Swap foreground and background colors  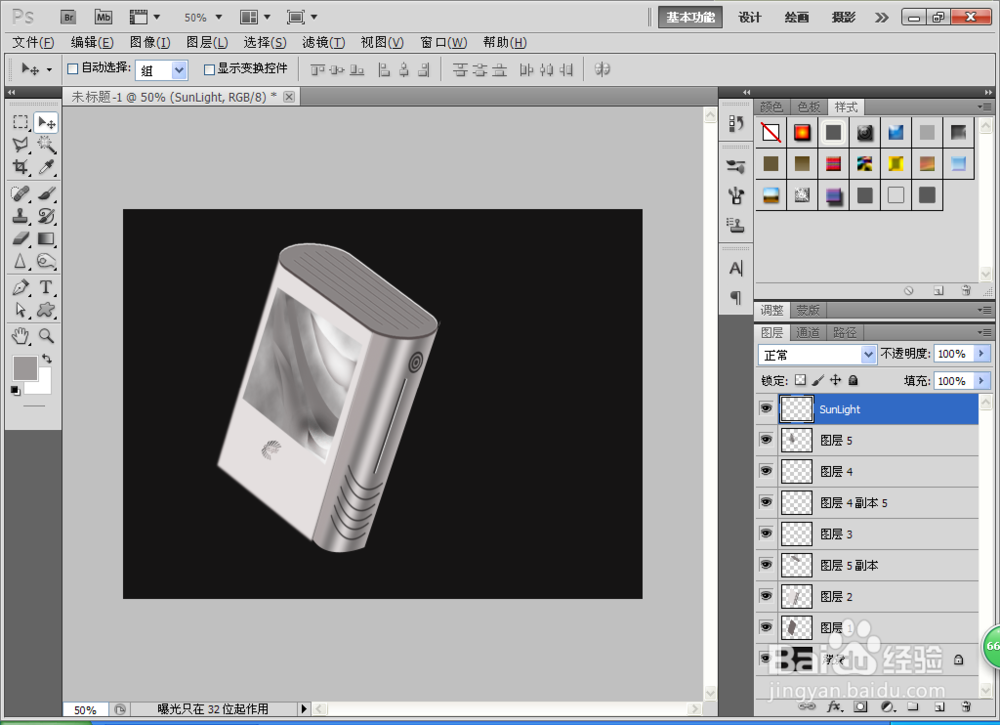47,358
